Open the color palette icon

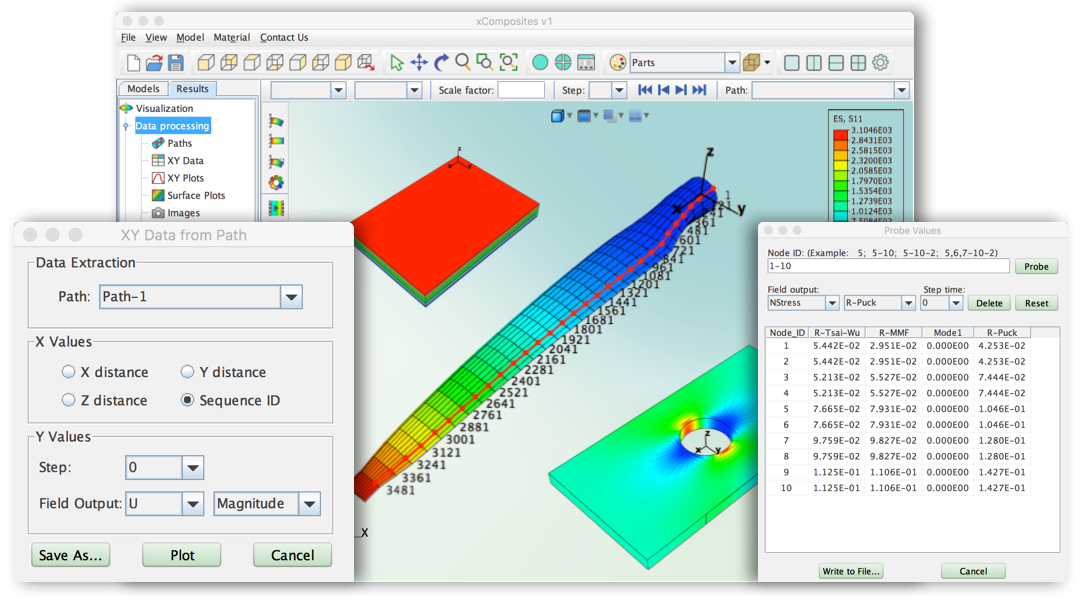[617, 62]
